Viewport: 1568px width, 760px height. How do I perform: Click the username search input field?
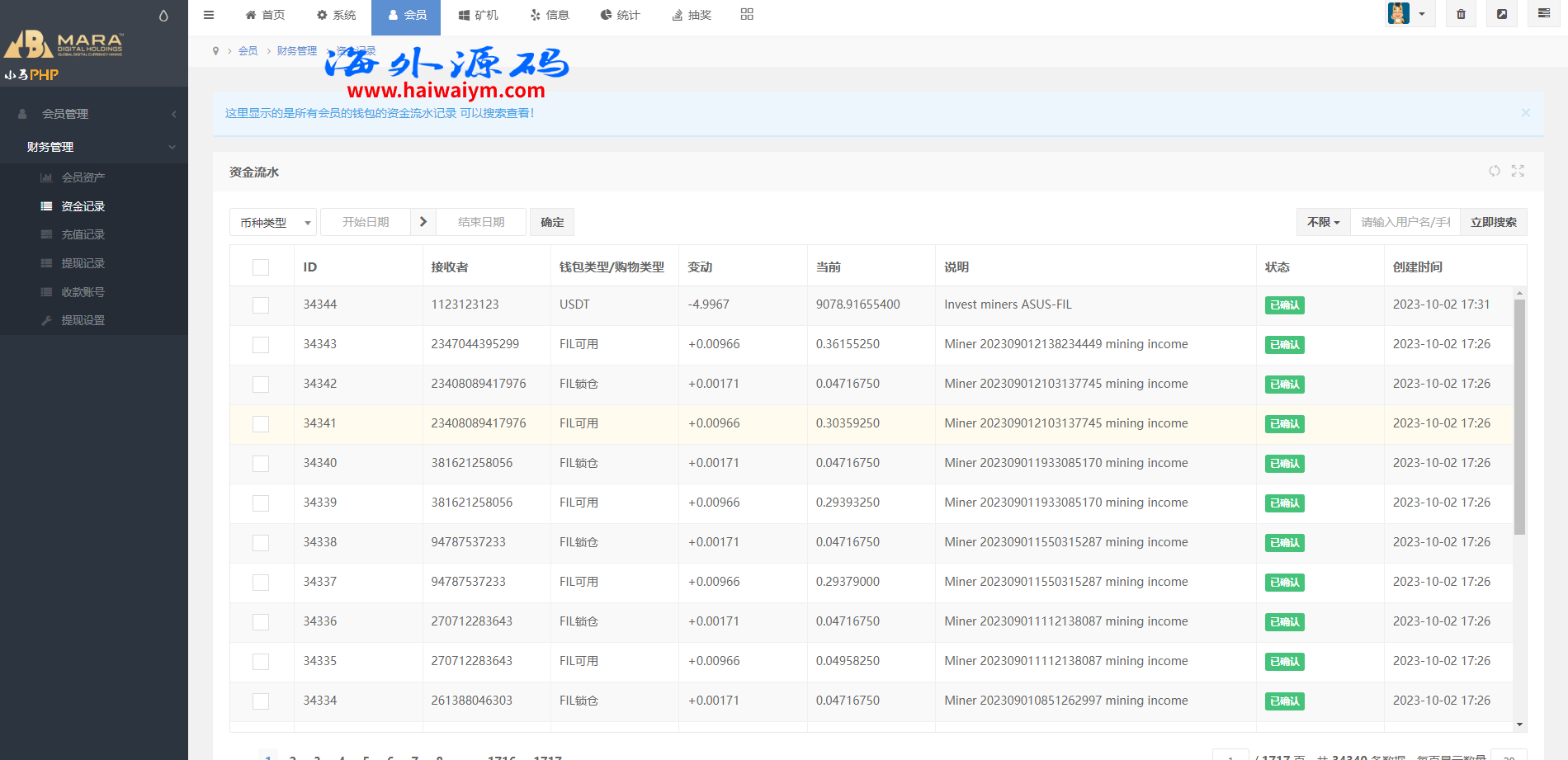(x=1405, y=222)
